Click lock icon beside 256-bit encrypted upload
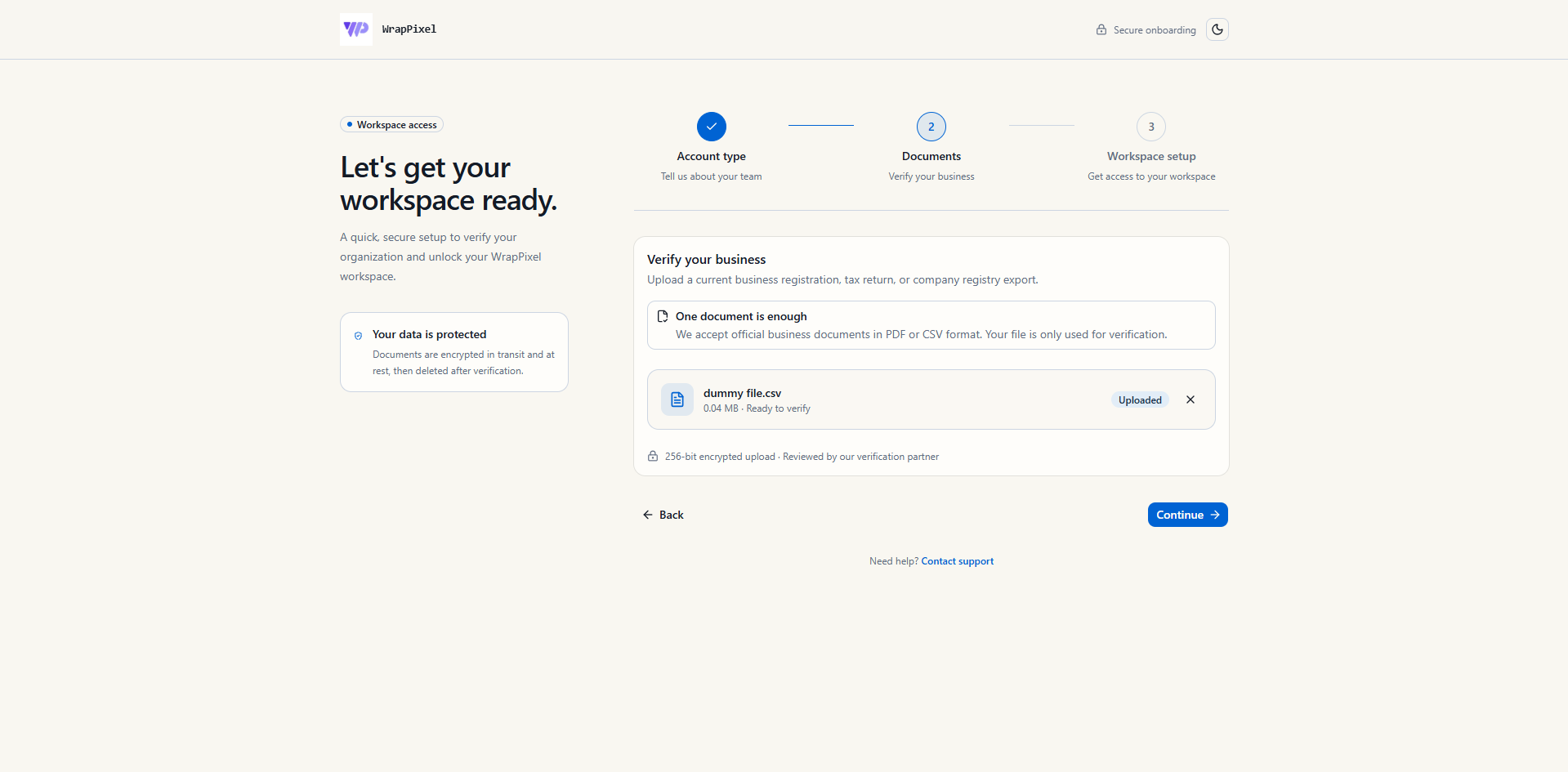Screen dimensions: 1568x772 pyautogui.click(x=653, y=457)
